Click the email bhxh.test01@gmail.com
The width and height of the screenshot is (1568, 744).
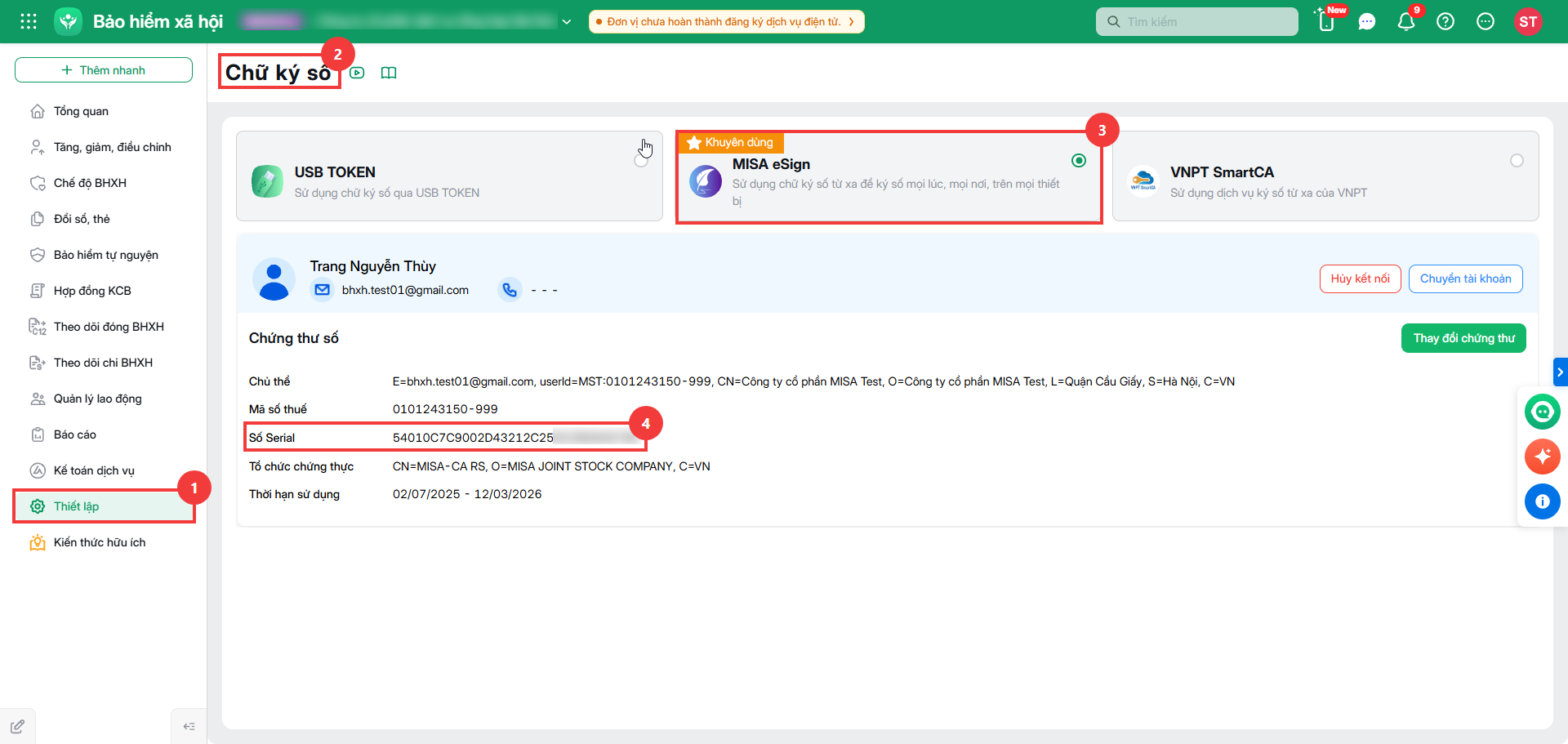[405, 290]
